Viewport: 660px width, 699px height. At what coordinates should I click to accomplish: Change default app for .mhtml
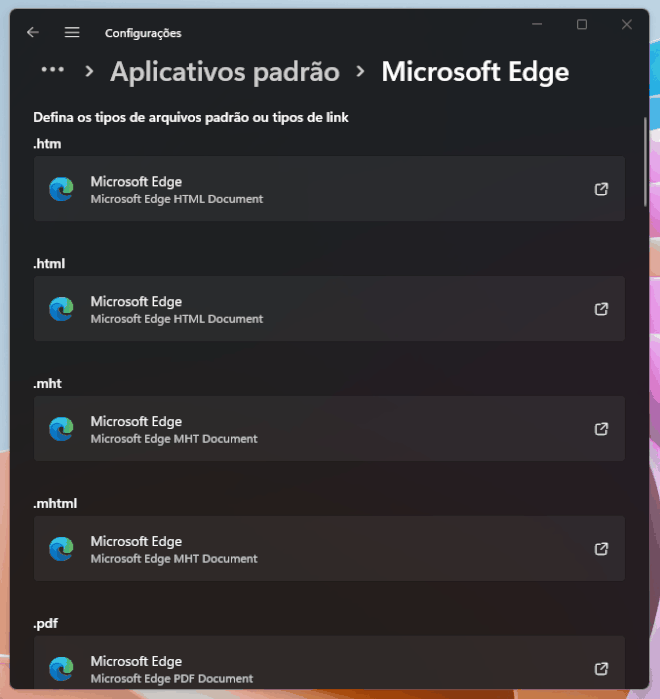(x=329, y=549)
